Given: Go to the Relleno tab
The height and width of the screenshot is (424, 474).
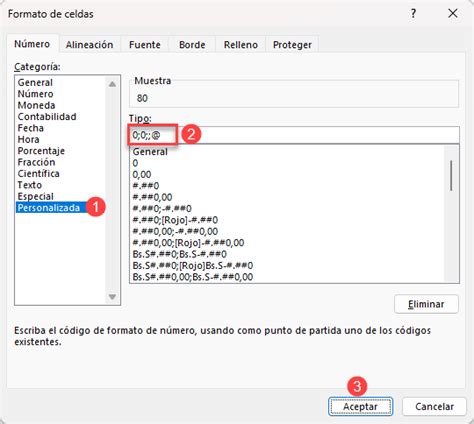Looking at the screenshot, I should coord(241,45).
